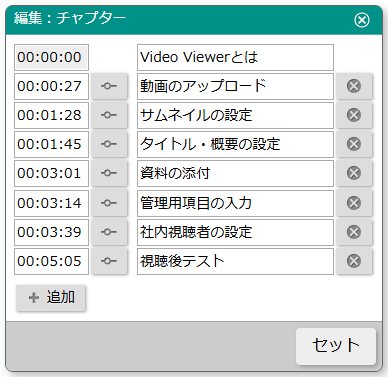The width and height of the screenshot is (388, 377).
Task: Click the 追加 add chapter button
Action: (51, 297)
